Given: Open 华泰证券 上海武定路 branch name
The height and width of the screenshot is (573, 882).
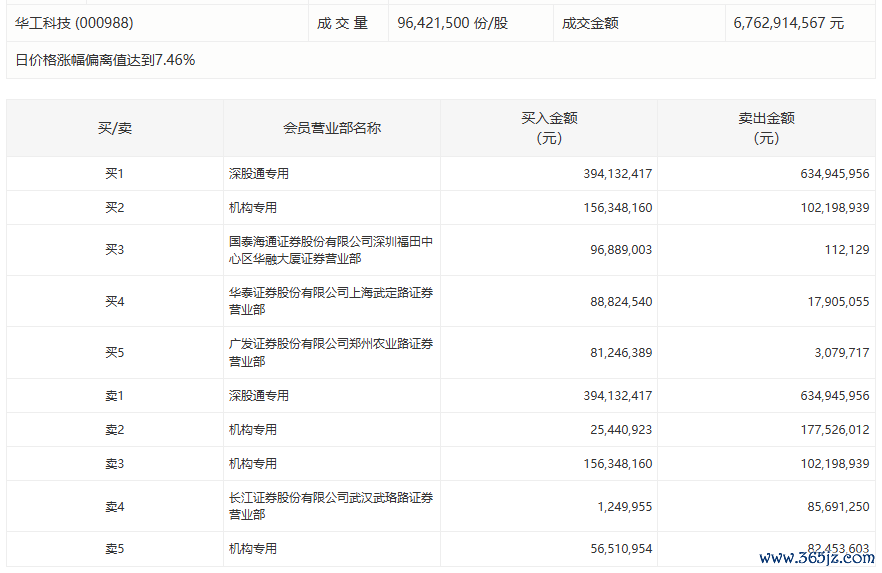Looking at the screenshot, I should [330, 301].
